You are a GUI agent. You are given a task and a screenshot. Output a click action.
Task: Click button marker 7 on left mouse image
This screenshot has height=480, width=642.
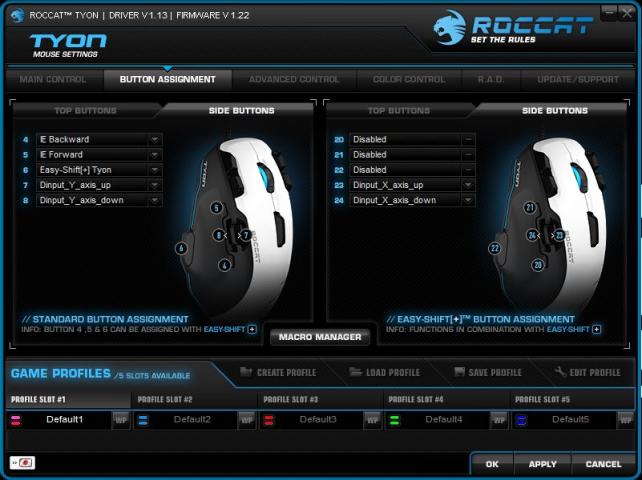pos(246,235)
